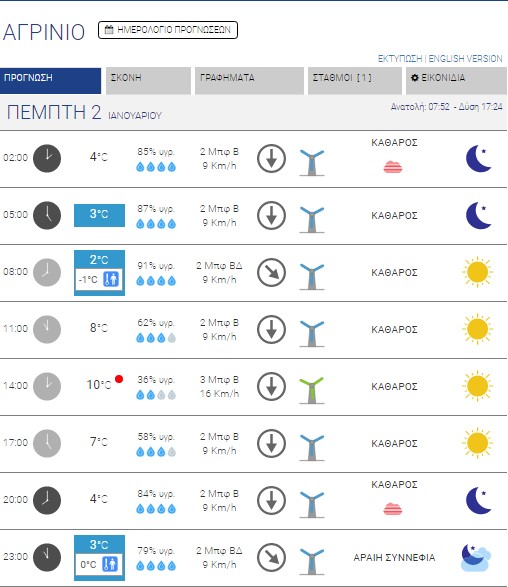Click the clock icon for 11:00
The image size is (508, 587).
(x=47, y=329)
